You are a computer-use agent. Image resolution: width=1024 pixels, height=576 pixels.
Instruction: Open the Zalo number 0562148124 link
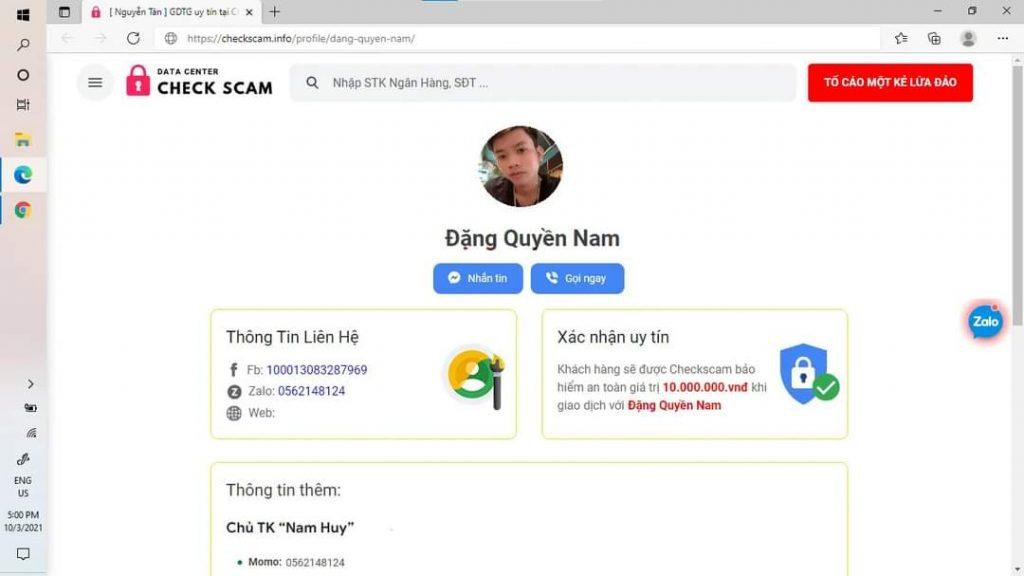[312, 391]
